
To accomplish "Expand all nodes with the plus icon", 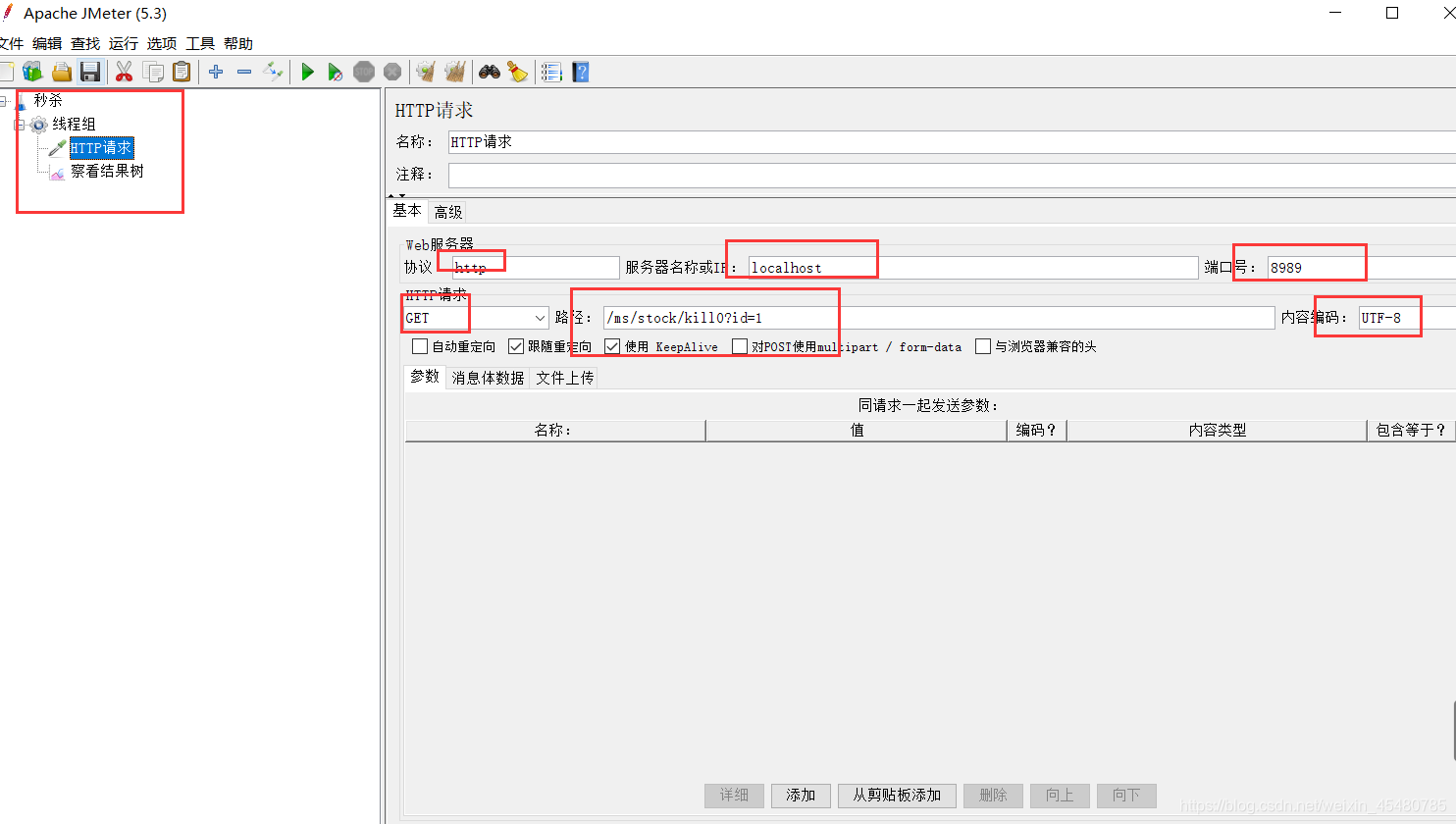I will pos(216,72).
